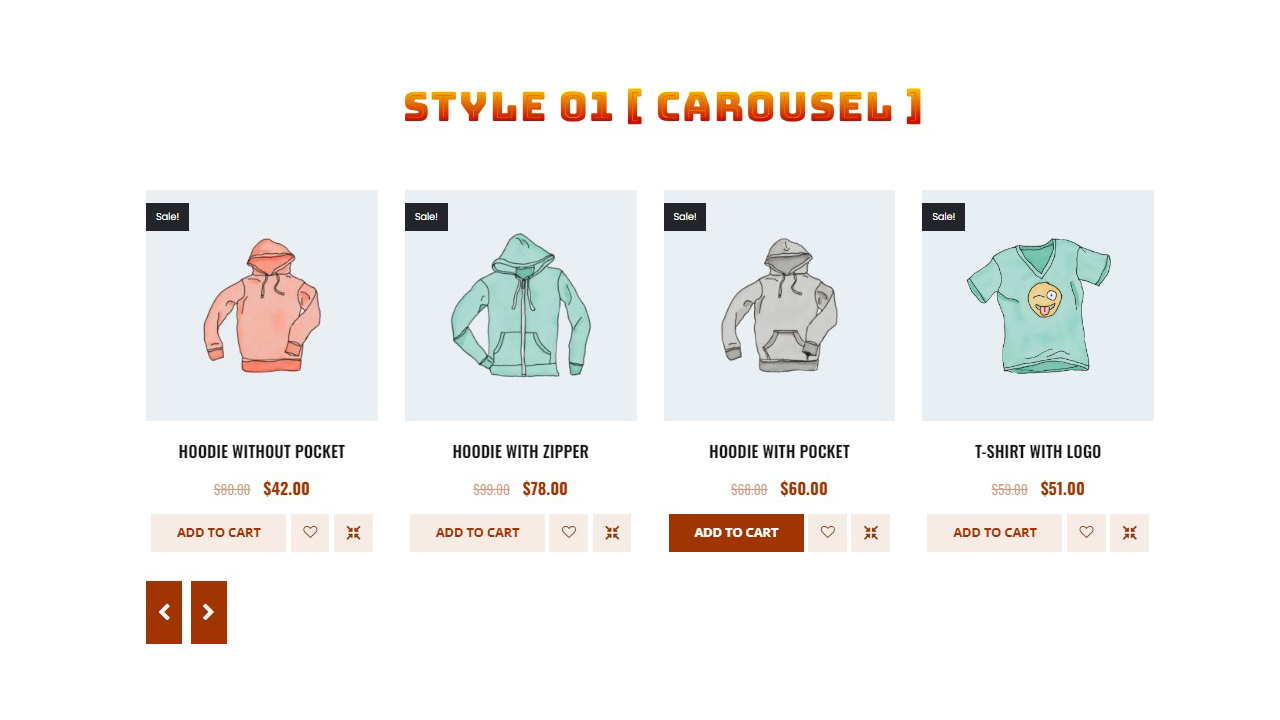Open Hoodie Without Pocket product title

[262, 452]
